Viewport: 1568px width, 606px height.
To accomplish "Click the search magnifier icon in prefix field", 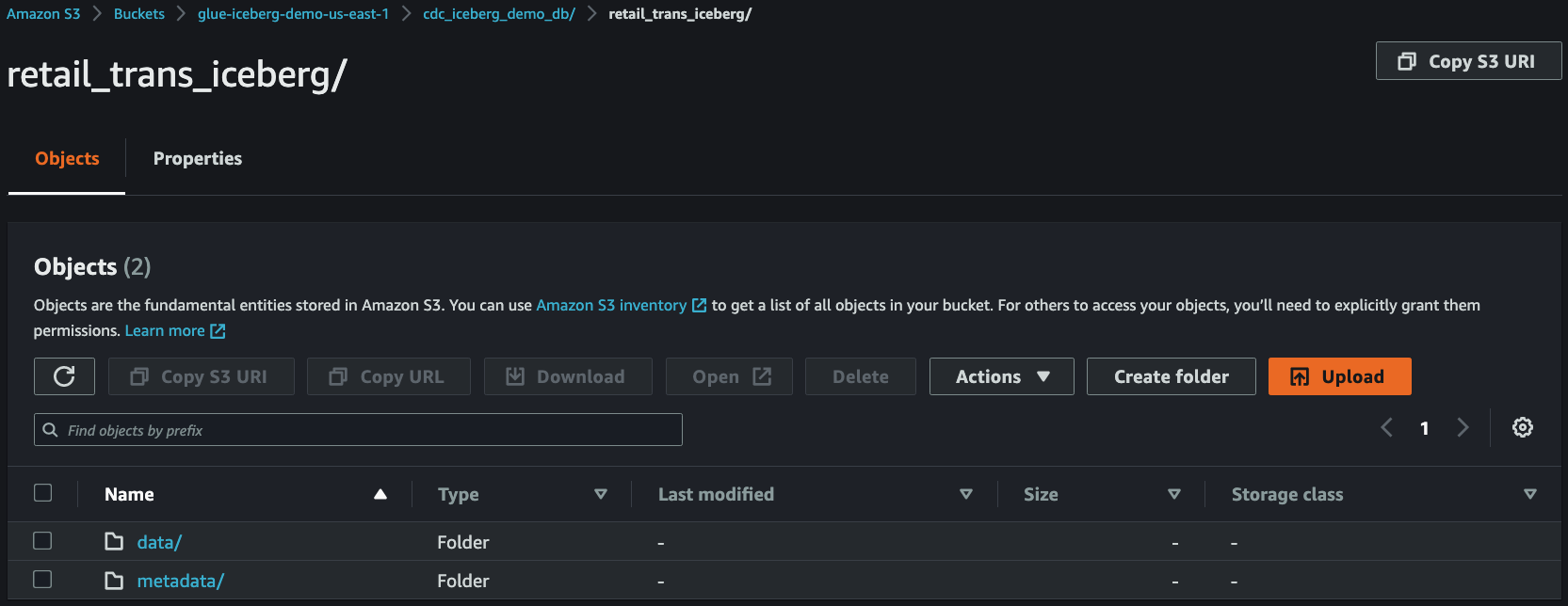I will coord(51,430).
